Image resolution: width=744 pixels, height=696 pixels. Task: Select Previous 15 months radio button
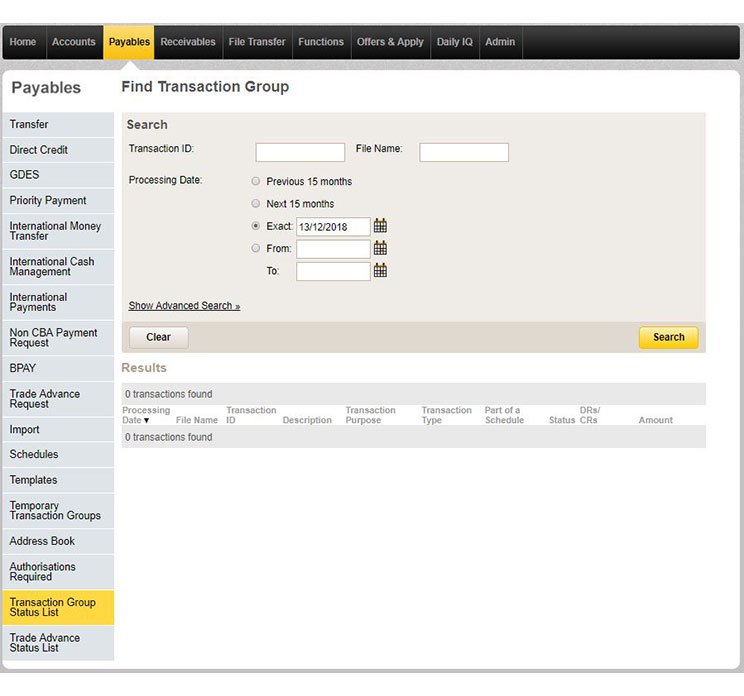(256, 181)
